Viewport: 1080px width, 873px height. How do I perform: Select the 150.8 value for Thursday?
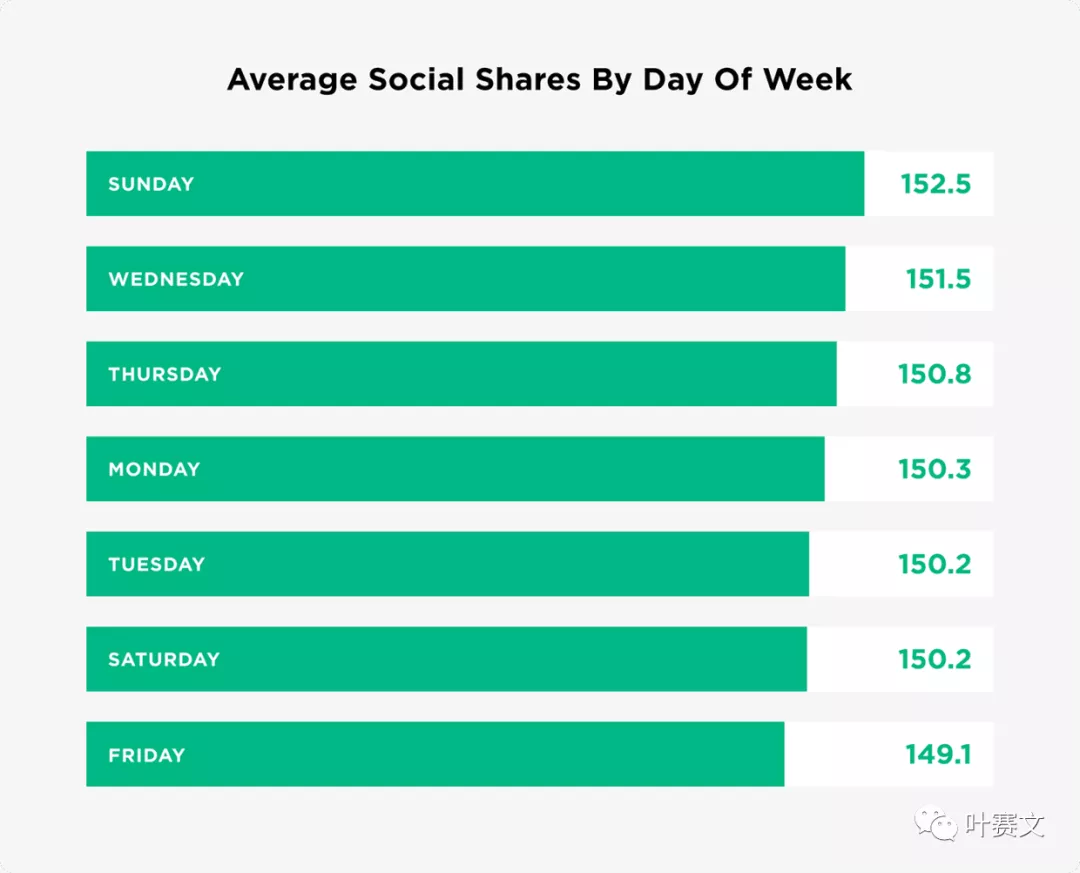point(934,374)
